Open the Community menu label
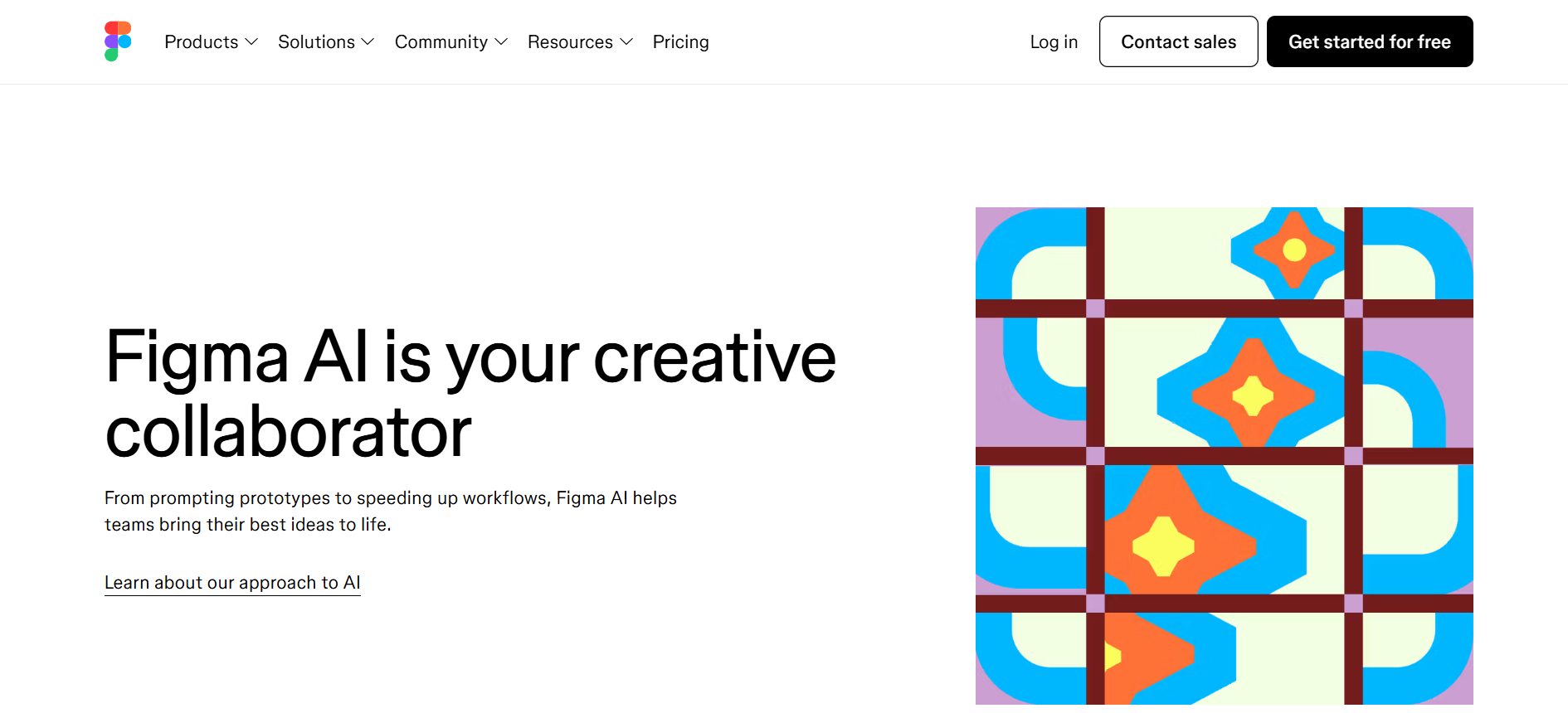1568x713 pixels. 441,41
